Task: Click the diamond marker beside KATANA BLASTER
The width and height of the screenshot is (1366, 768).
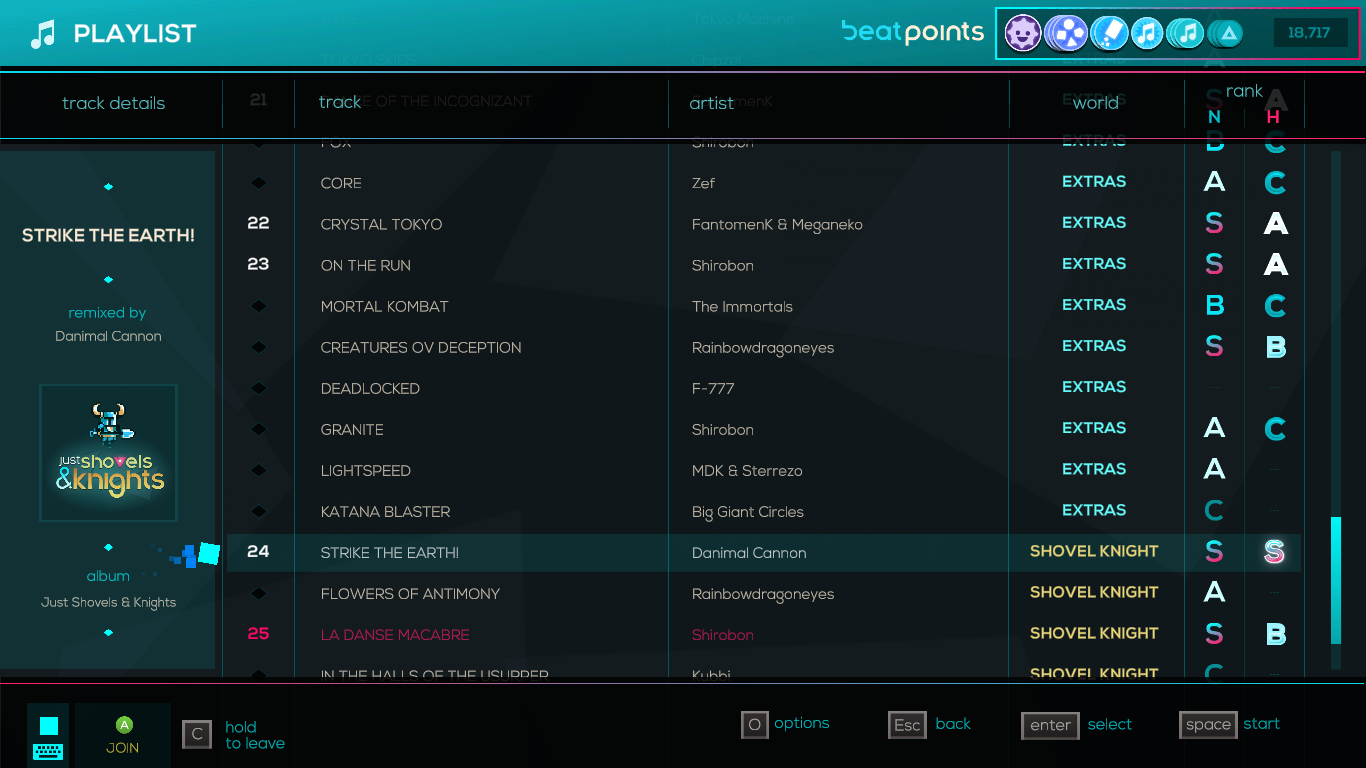Action: click(258, 511)
